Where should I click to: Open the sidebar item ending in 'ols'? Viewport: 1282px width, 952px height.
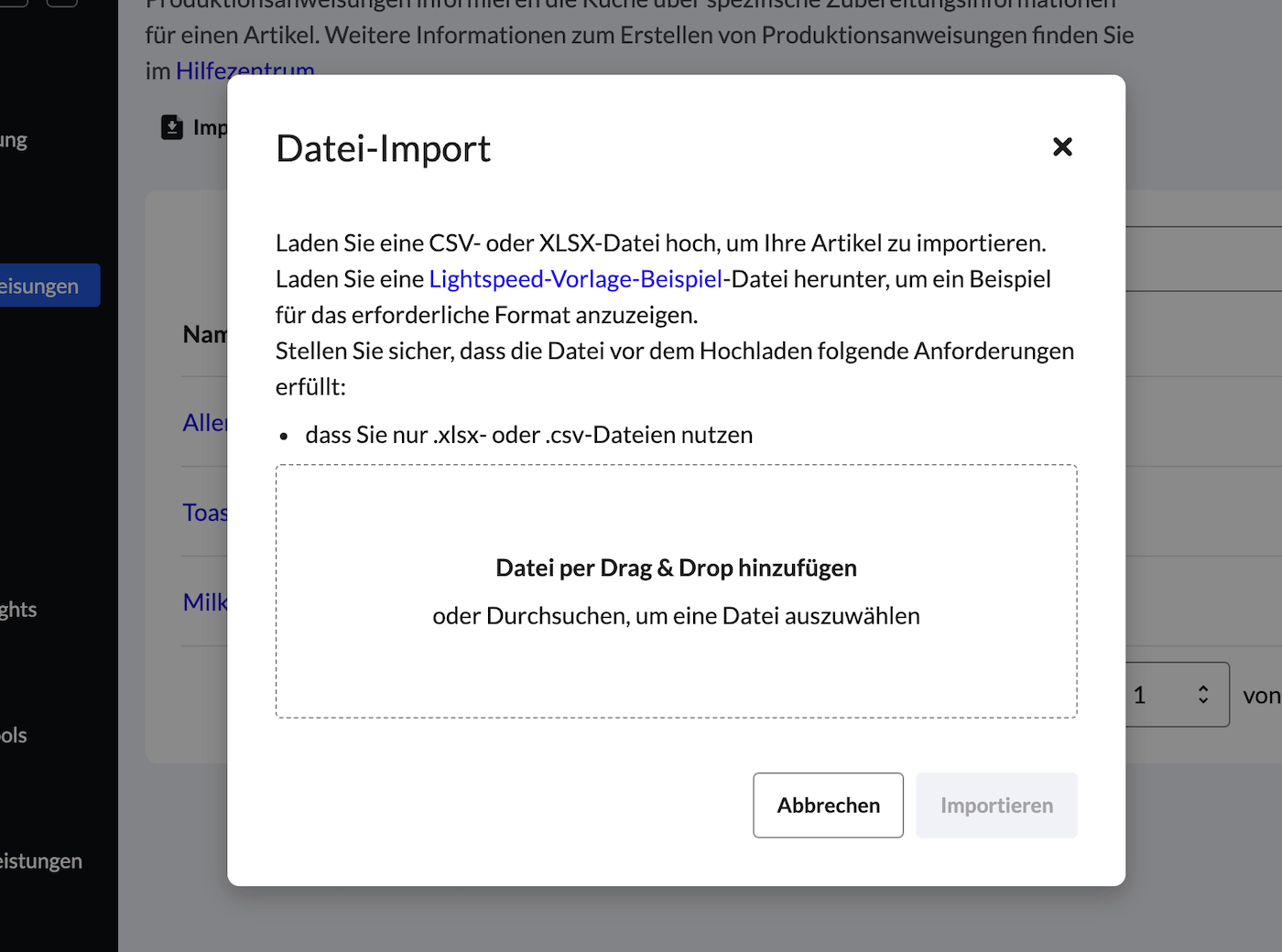coord(14,735)
